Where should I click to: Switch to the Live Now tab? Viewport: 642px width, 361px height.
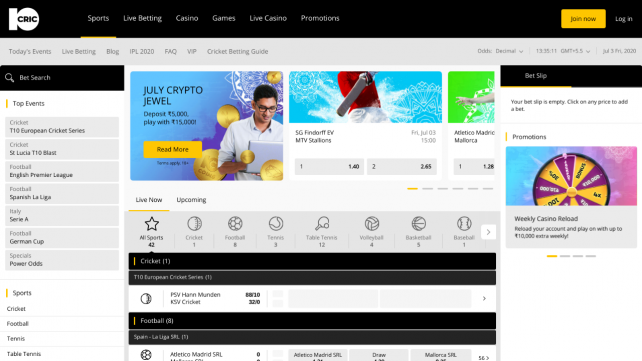[149, 200]
